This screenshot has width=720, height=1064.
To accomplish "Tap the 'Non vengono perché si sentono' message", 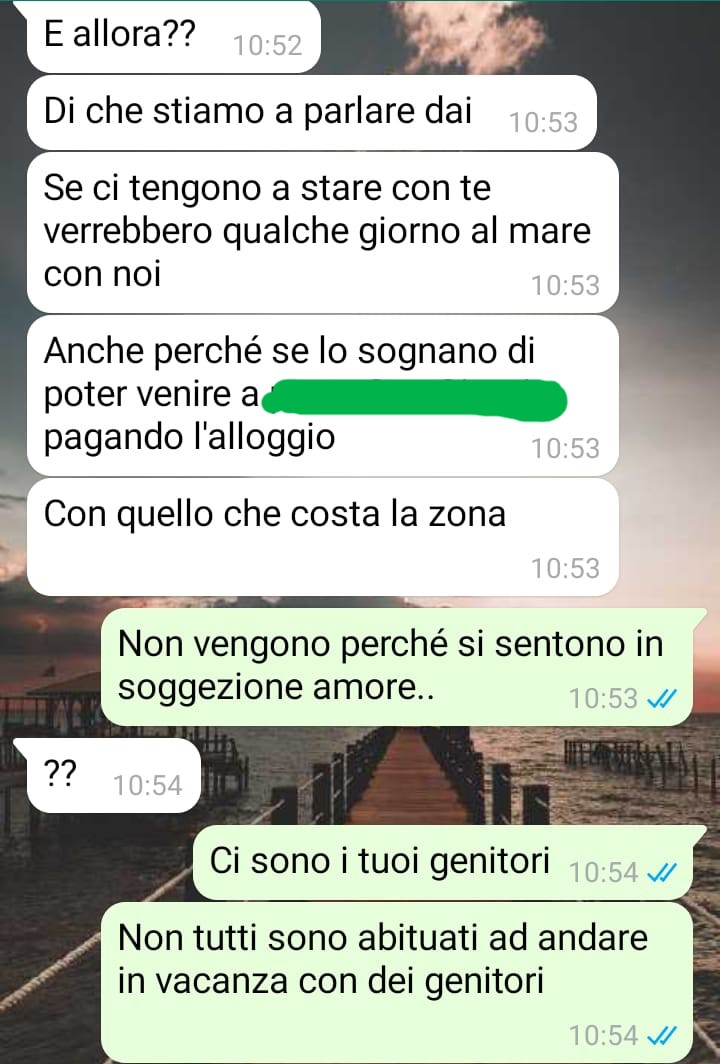I will 396,666.
